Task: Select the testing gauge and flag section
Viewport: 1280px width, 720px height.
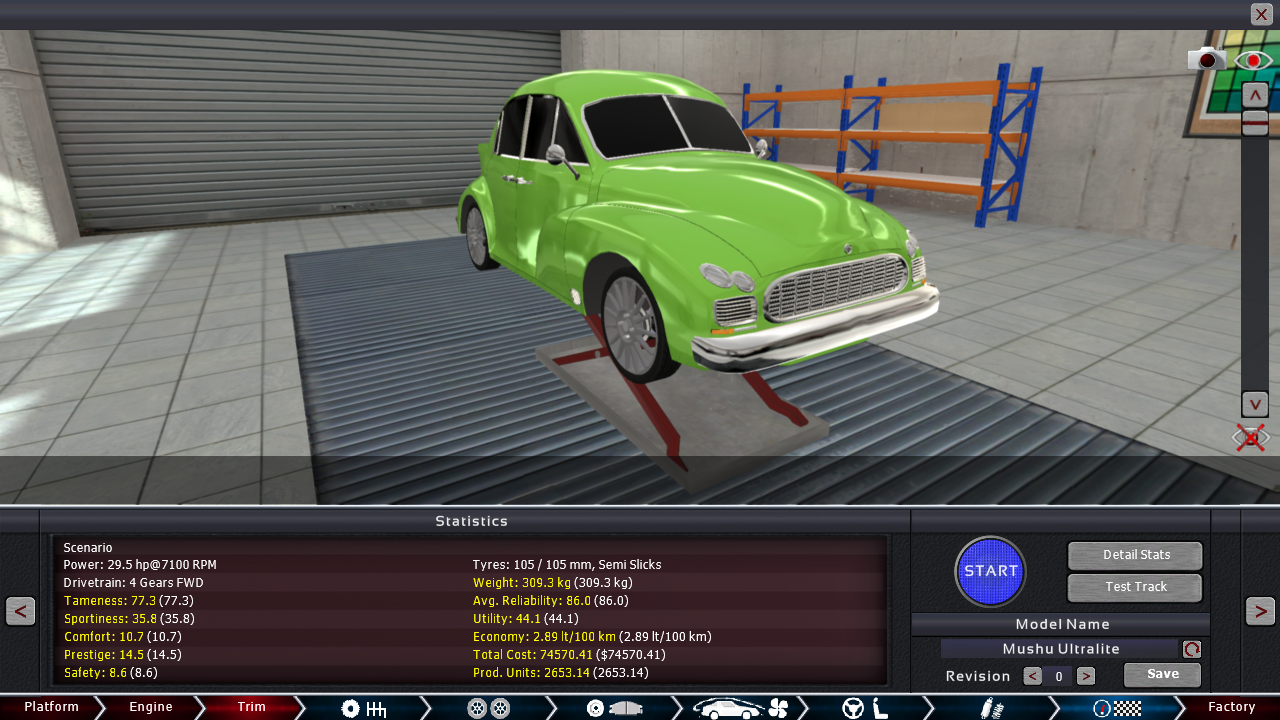Action: pyautogui.click(x=1116, y=708)
